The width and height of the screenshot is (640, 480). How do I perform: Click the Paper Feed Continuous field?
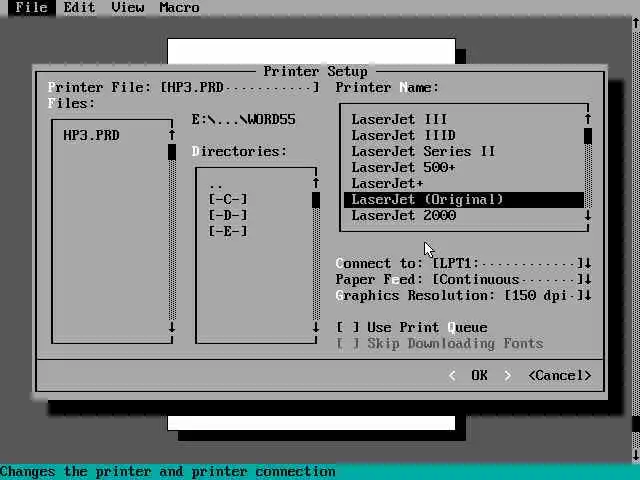[507, 280]
